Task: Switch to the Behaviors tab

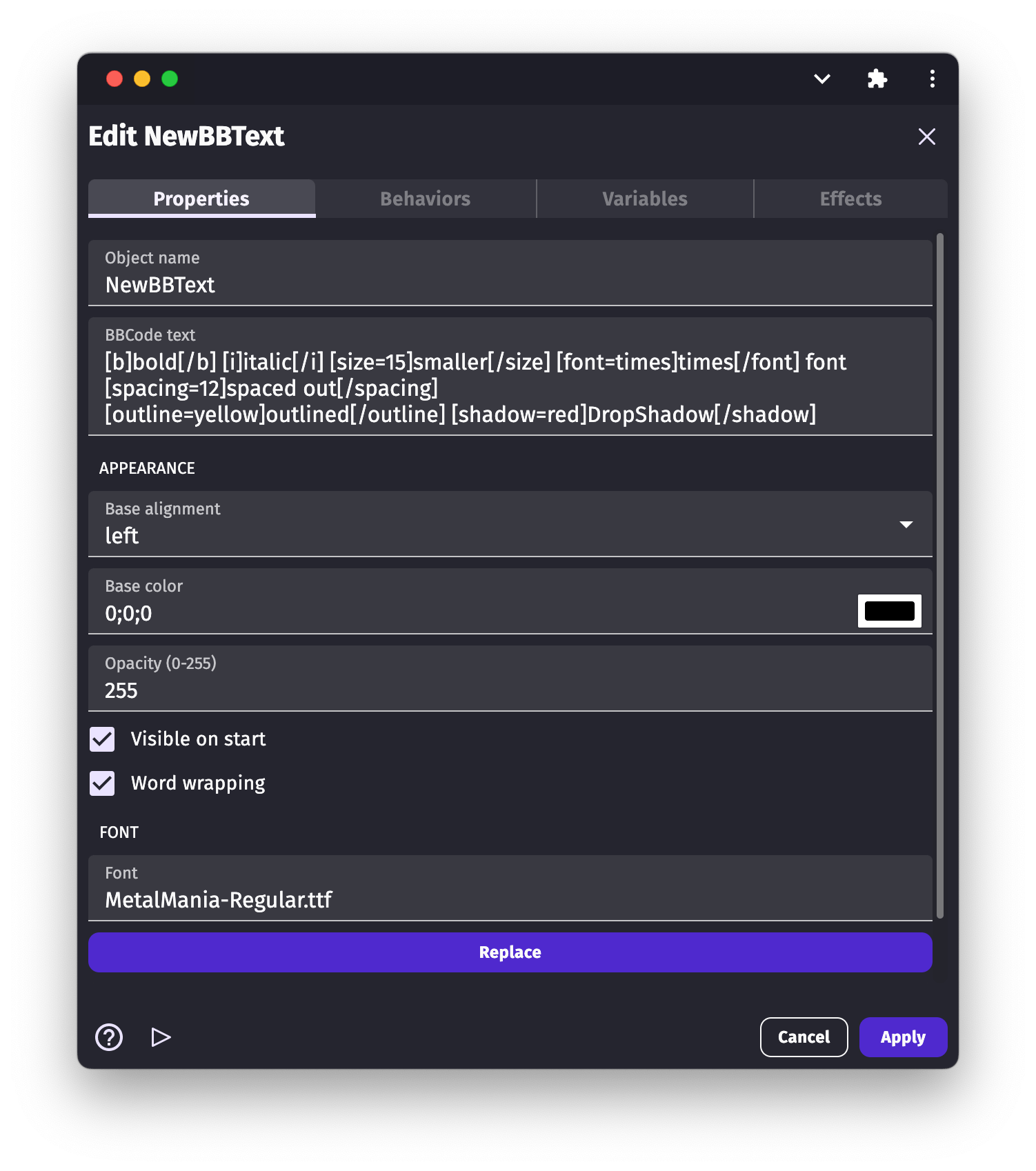Action: (x=425, y=199)
